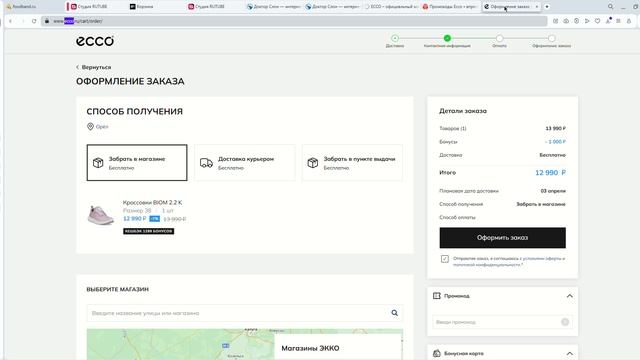Click the Оплата step circle
This screenshot has width=640, height=360.
499,38
